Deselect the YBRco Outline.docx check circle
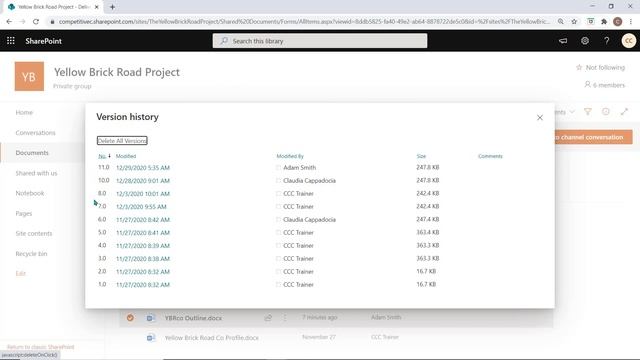This screenshot has width=640, height=360. (x=130, y=318)
